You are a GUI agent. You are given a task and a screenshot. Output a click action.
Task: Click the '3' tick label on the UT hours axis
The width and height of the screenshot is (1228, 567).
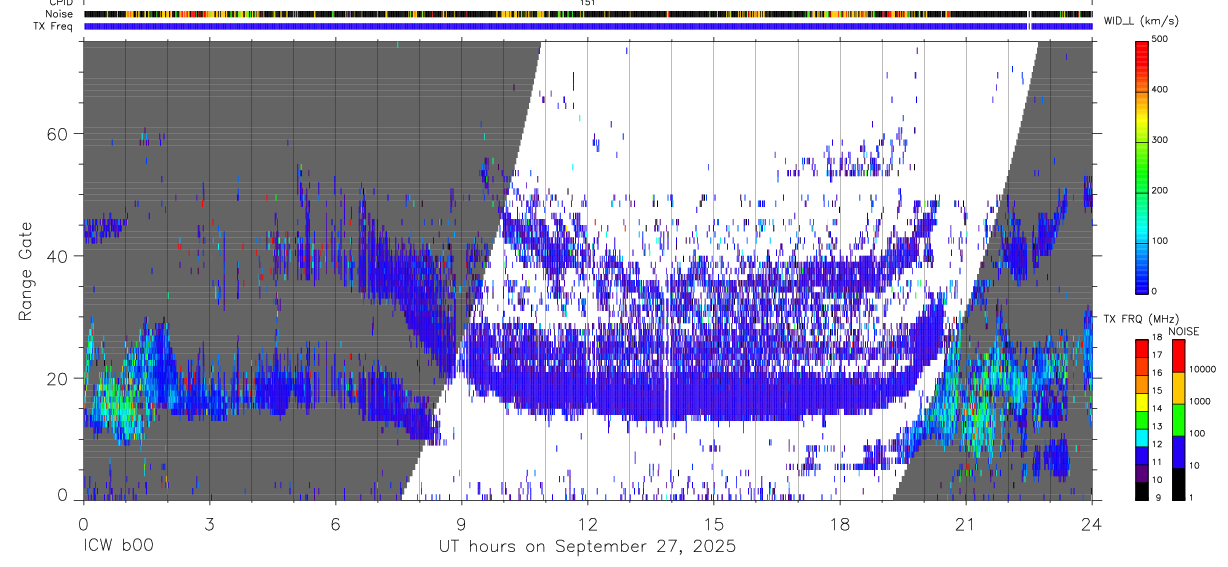210,523
